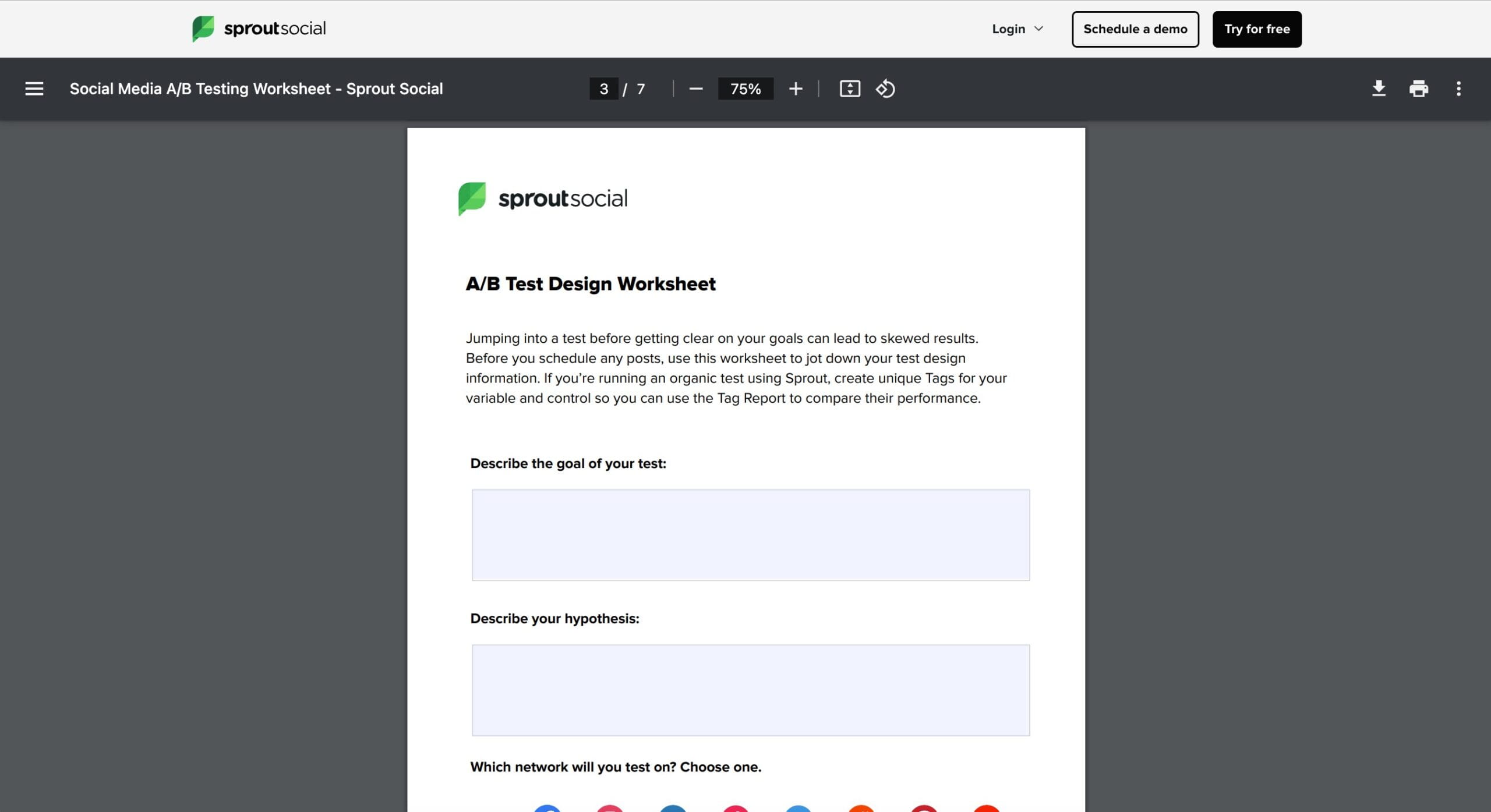The image size is (1491, 812).
Task: Select Facebook as the test network
Action: pyautogui.click(x=547, y=808)
